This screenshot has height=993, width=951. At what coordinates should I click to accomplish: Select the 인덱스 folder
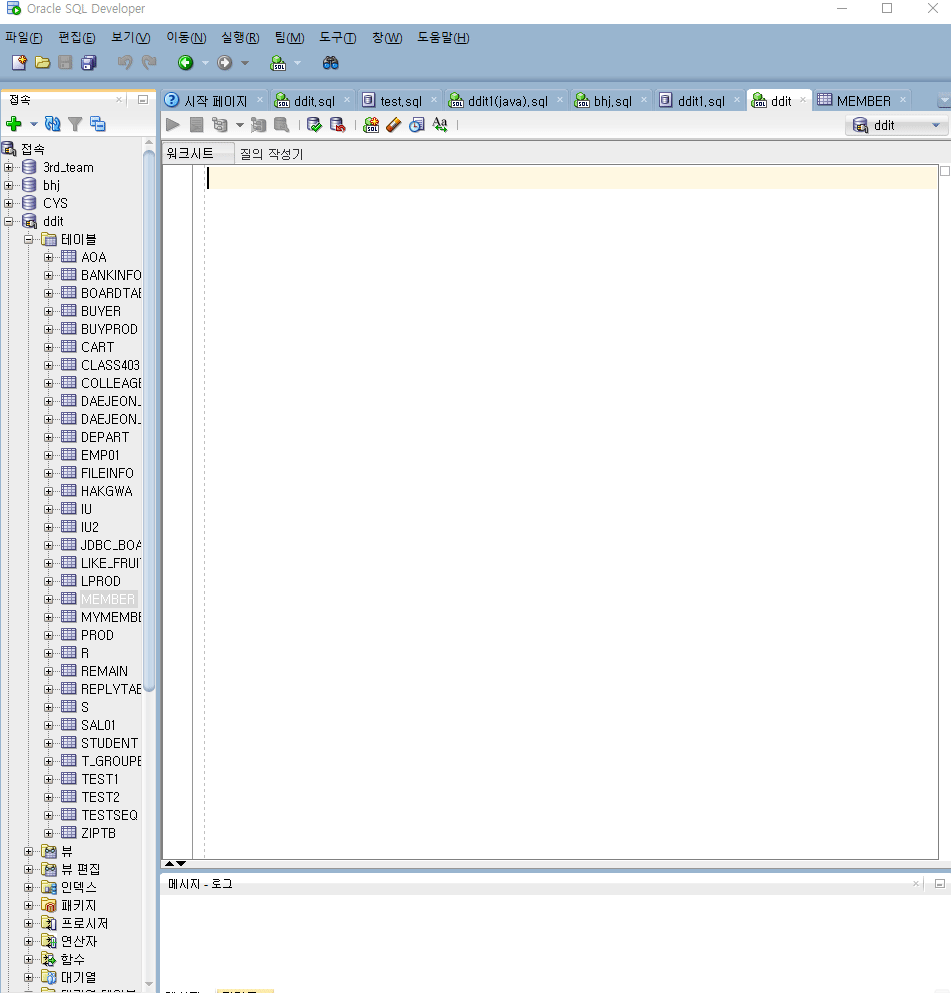tap(79, 887)
